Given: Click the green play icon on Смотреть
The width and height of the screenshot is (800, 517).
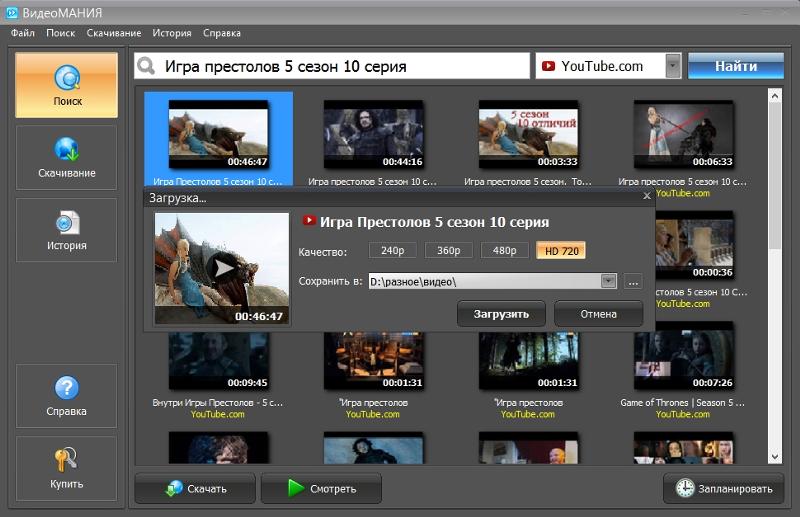Looking at the screenshot, I should point(295,488).
